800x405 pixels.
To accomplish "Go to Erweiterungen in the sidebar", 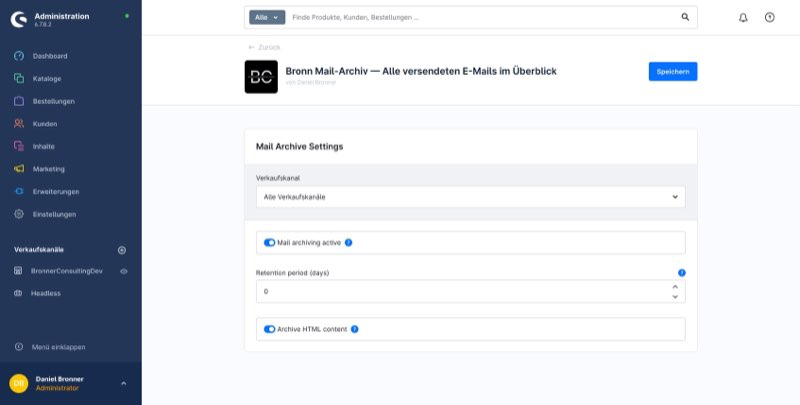I will (x=55, y=191).
